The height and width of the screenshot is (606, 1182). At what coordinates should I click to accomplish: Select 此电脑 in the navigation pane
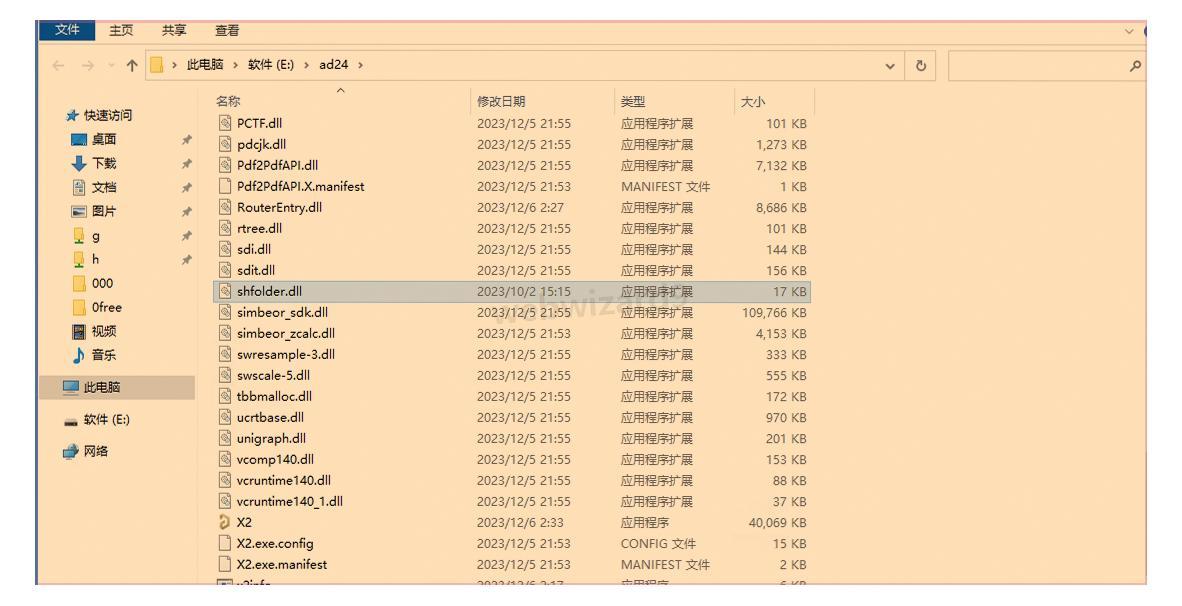coord(105,387)
